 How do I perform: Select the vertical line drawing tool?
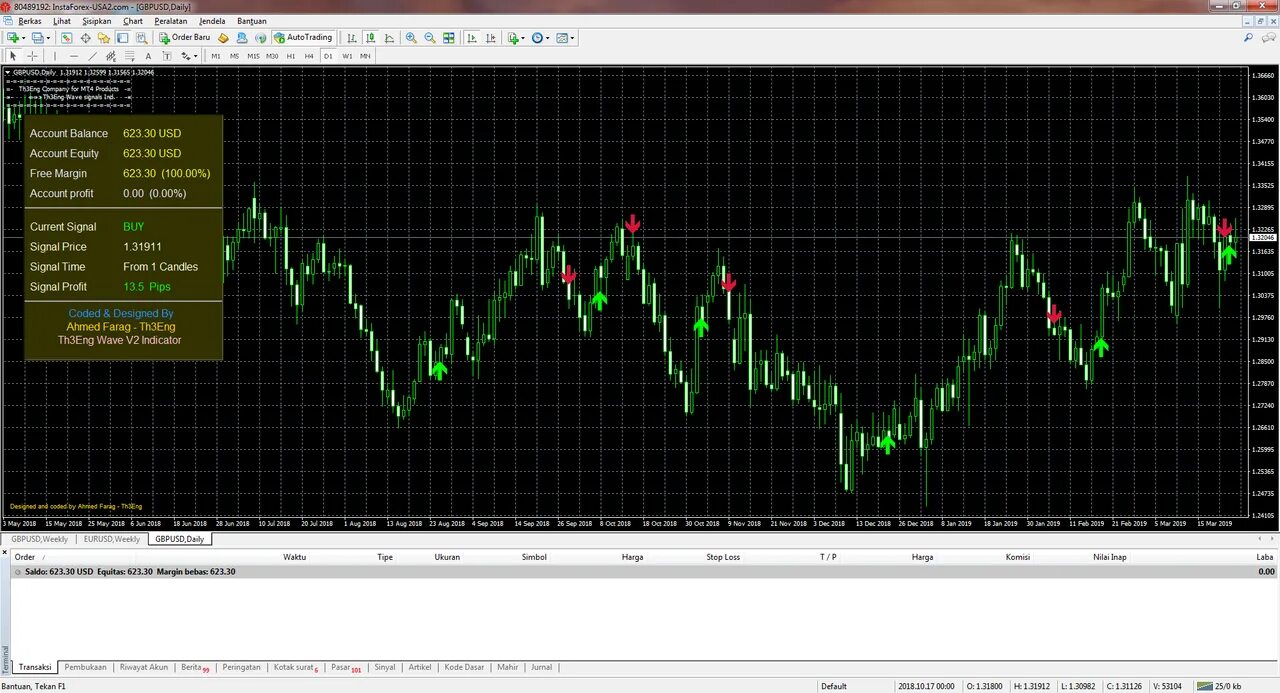tap(55, 56)
